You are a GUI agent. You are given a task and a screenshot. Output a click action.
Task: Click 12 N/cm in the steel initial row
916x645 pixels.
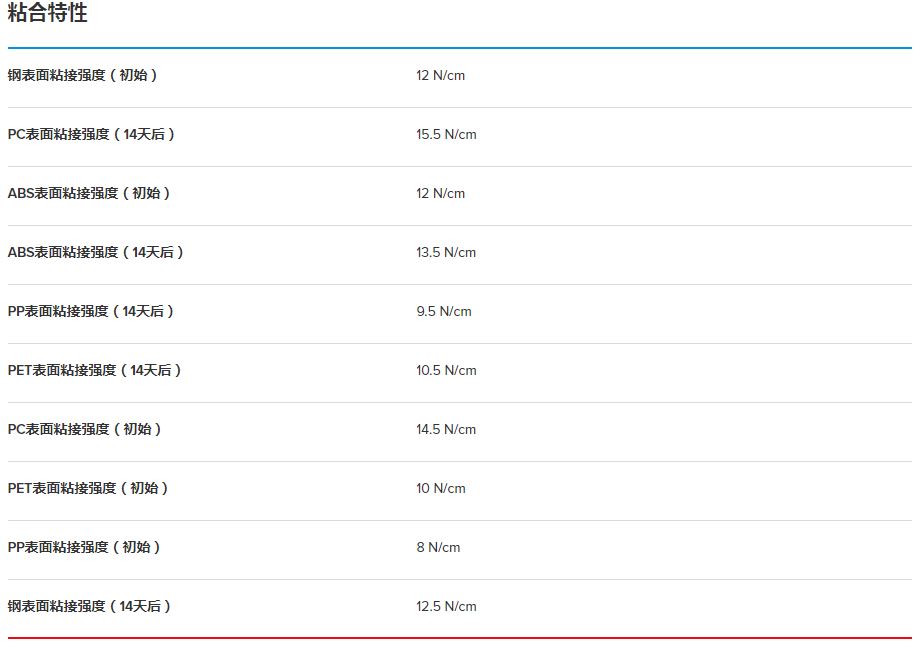[x=441, y=76]
